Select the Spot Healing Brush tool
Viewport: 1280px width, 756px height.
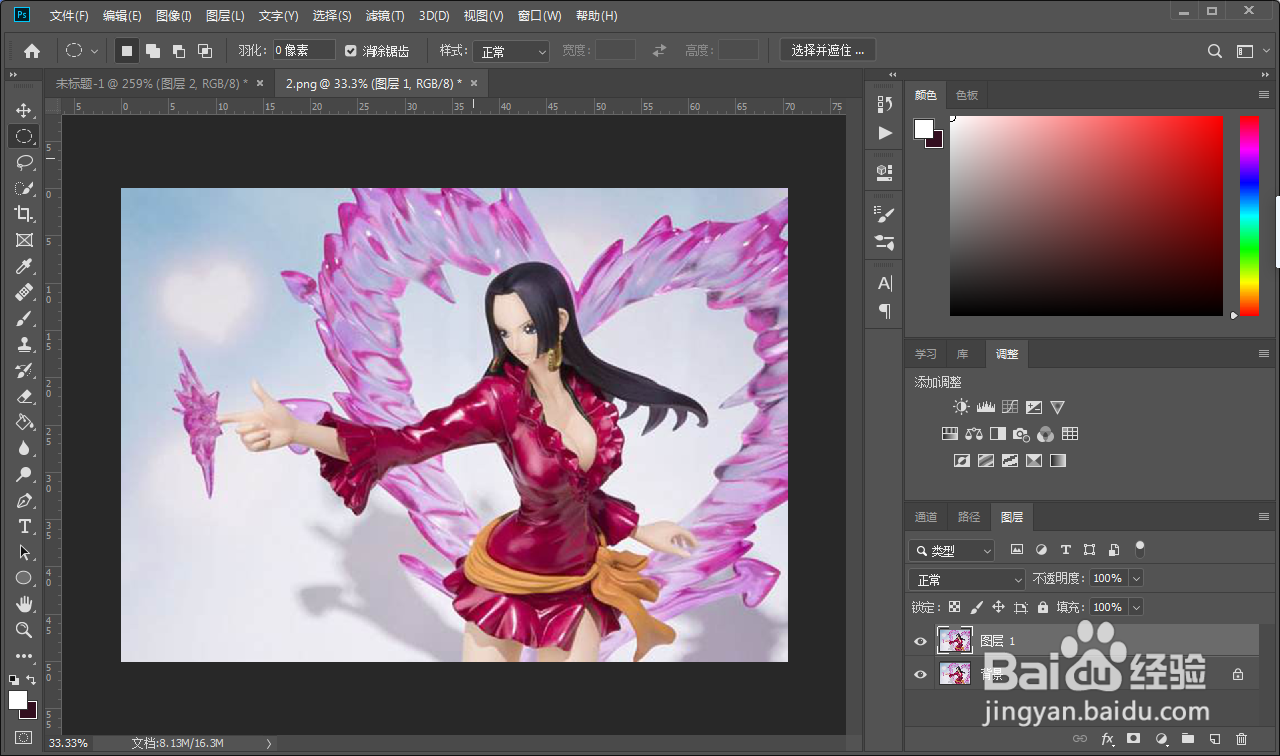point(24,292)
